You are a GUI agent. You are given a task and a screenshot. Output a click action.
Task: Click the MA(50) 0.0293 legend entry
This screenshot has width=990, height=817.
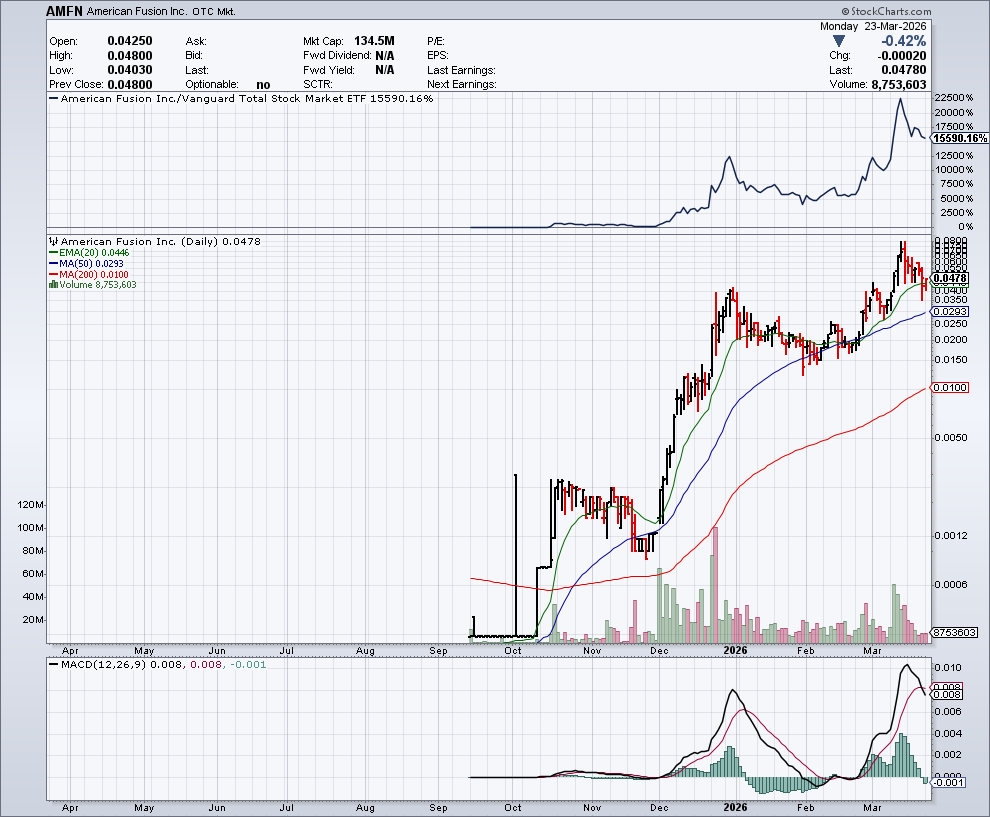pos(92,263)
